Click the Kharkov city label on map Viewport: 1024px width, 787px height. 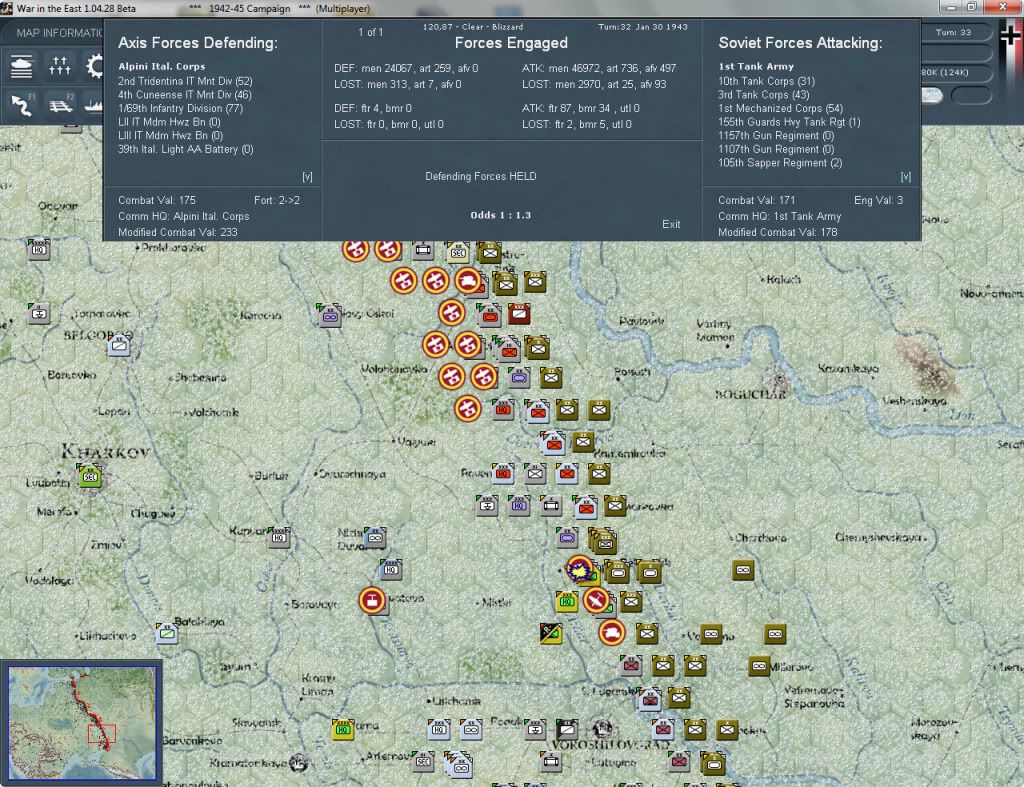[x=106, y=452]
